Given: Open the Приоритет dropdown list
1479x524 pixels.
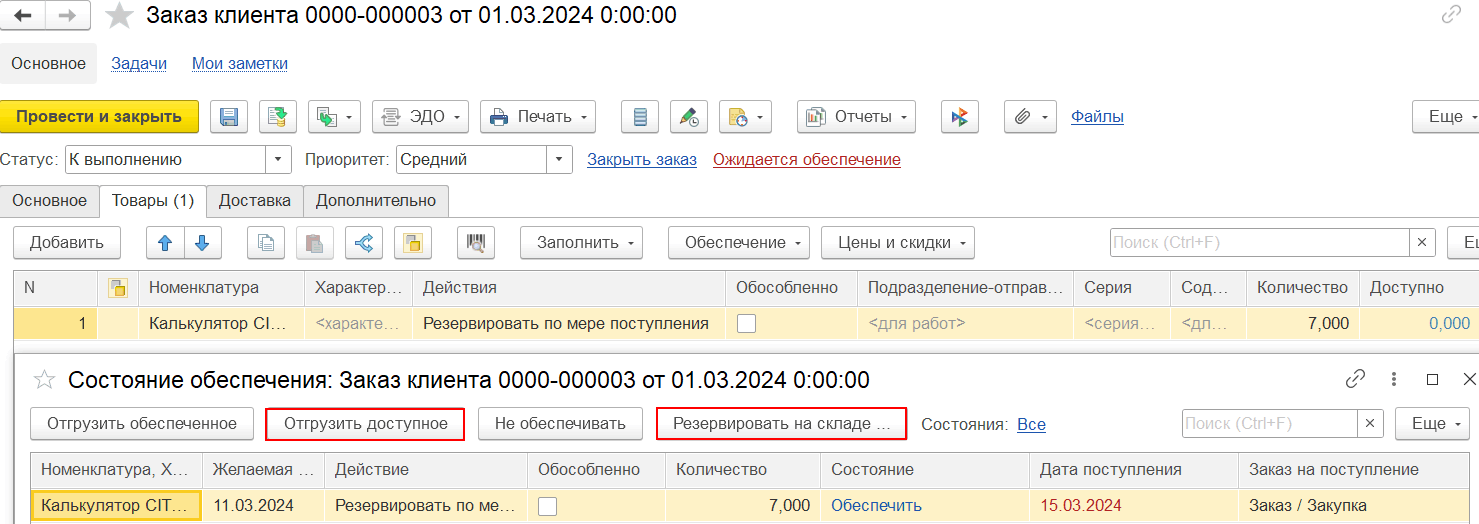Looking at the screenshot, I should (x=559, y=159).
